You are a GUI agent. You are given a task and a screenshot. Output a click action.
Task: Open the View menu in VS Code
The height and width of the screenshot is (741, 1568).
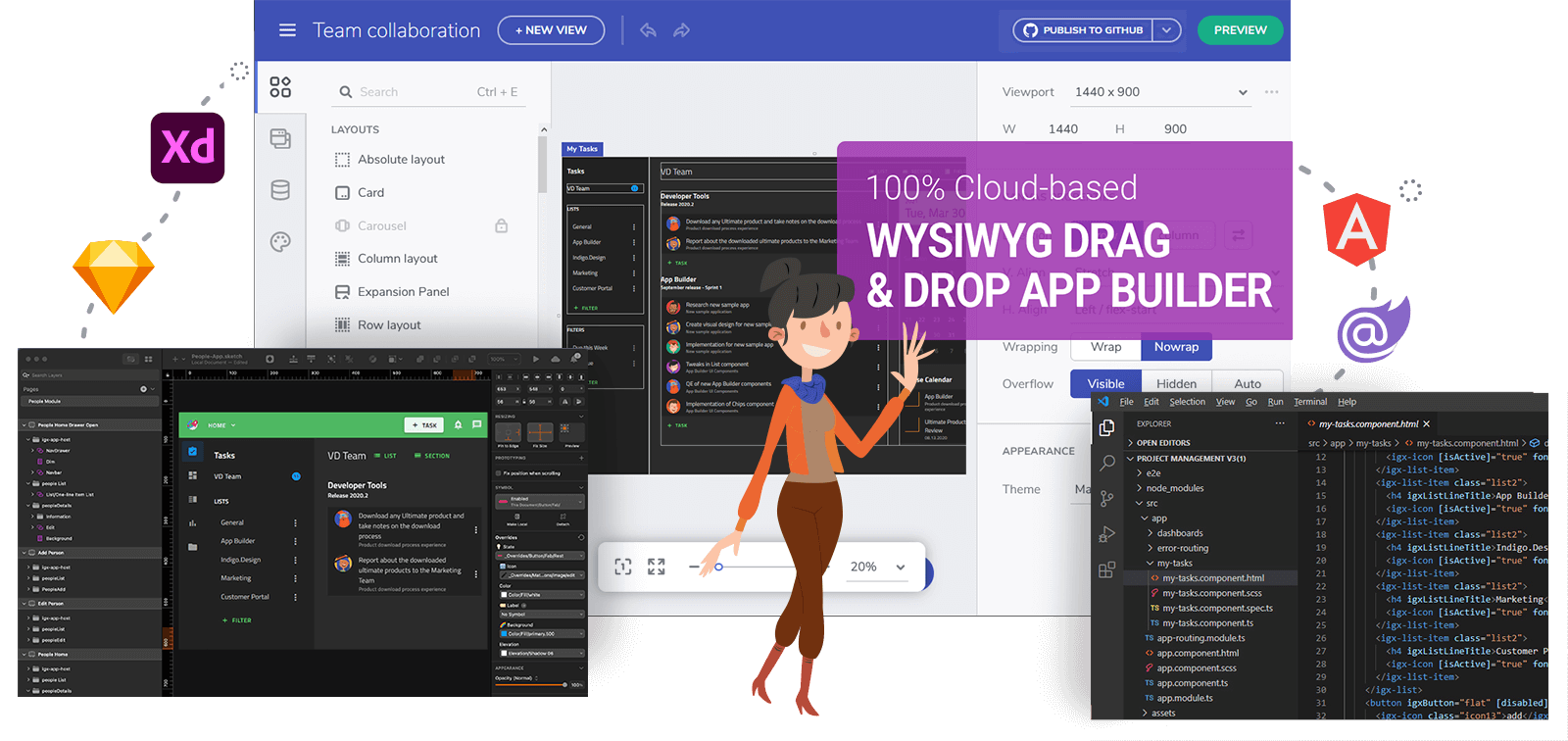coord(1226,402)
